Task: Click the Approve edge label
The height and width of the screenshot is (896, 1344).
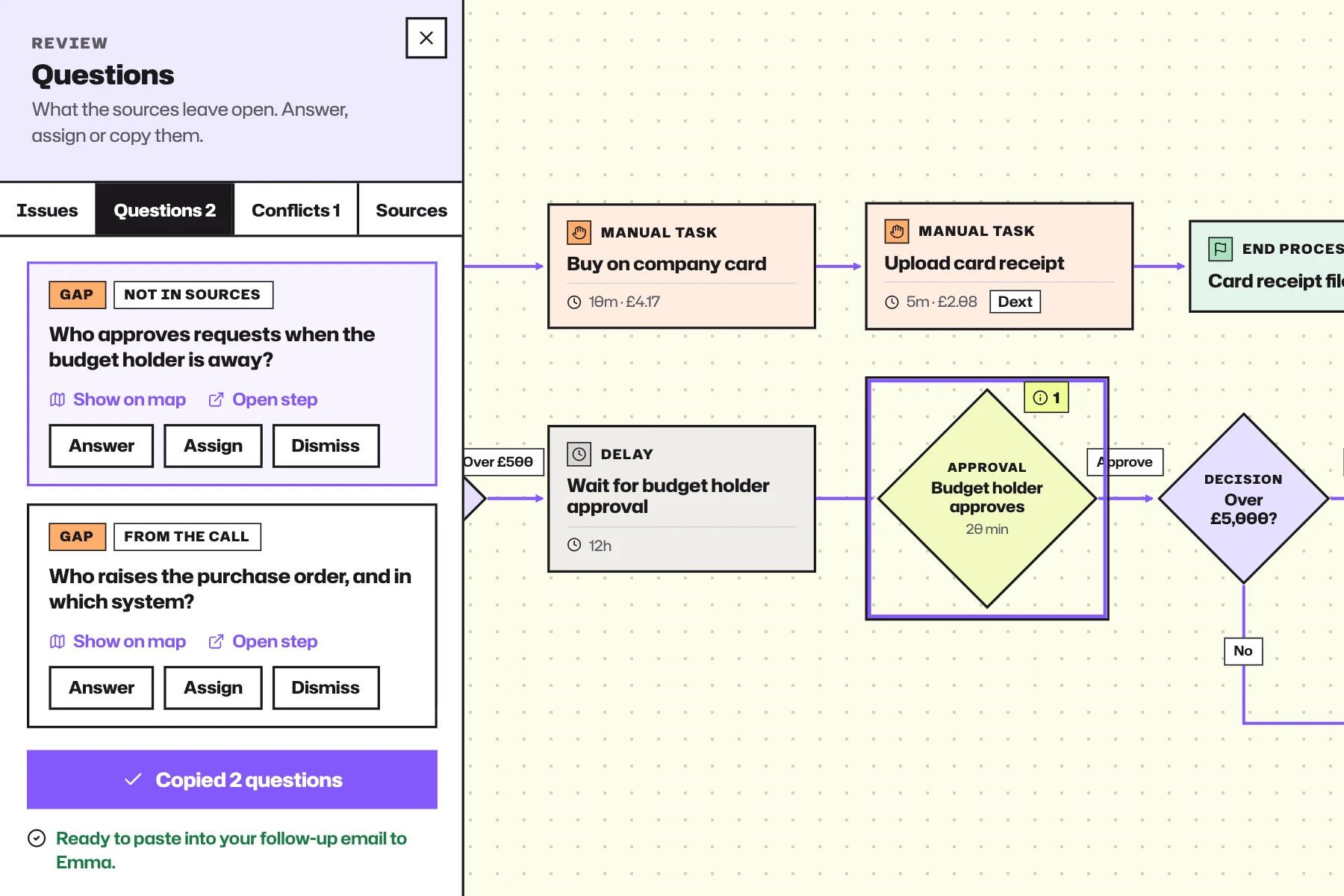Action: [x=1125, y=462]
